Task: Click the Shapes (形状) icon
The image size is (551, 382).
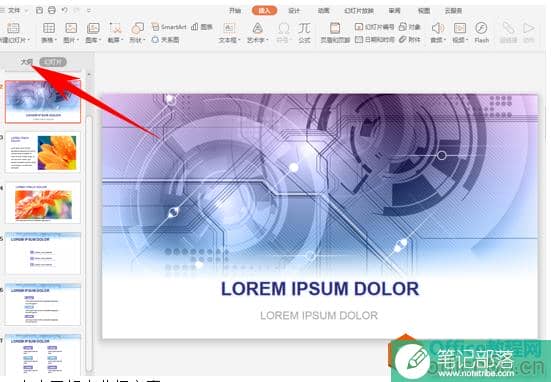Action: click(x=137, y=32)
